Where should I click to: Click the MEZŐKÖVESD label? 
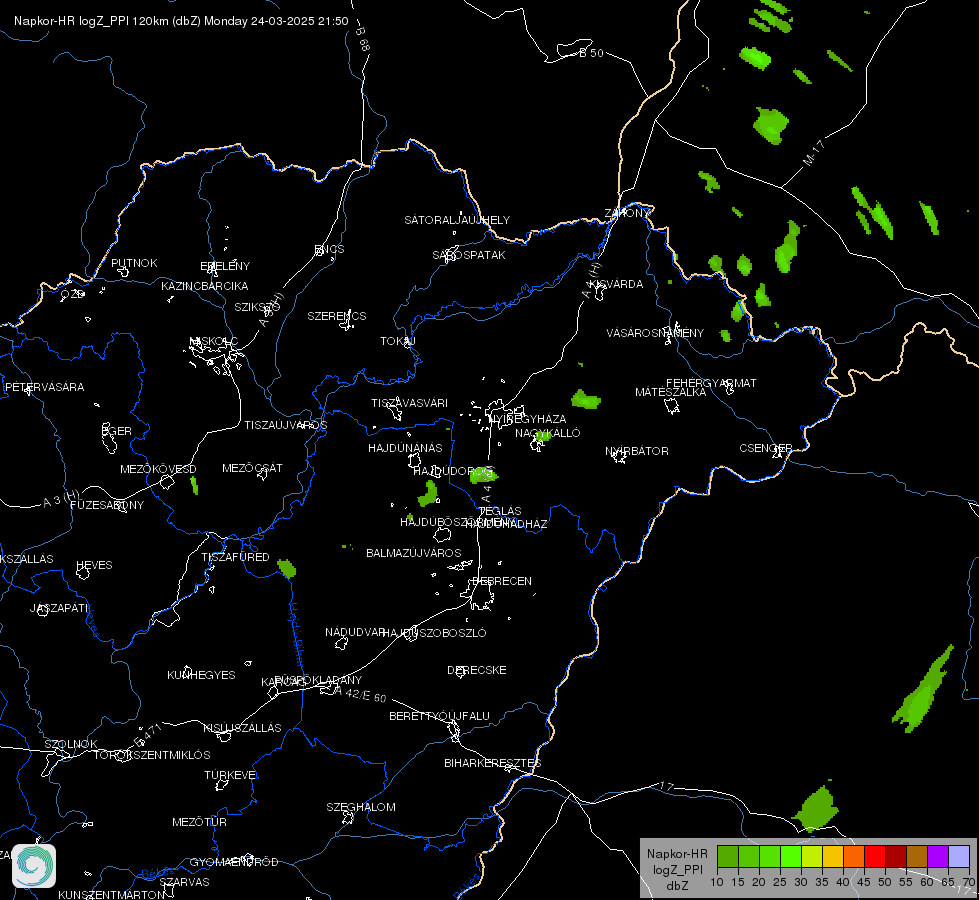[159, 469]
